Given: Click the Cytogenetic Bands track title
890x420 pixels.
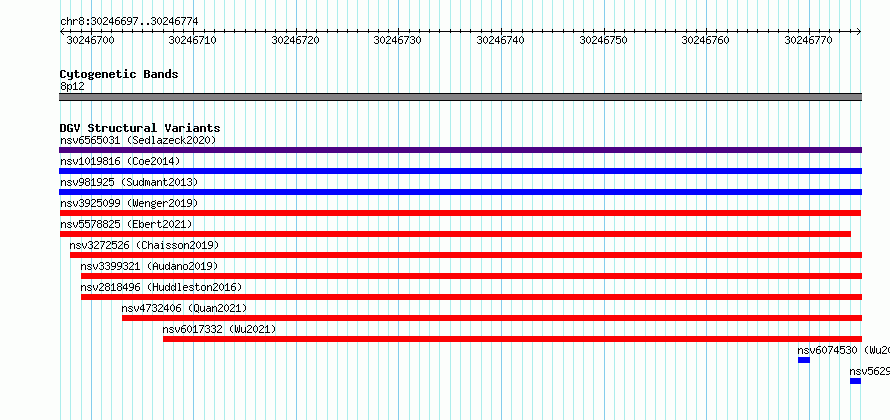Looking at the screenshot, I should coord(119,74).
